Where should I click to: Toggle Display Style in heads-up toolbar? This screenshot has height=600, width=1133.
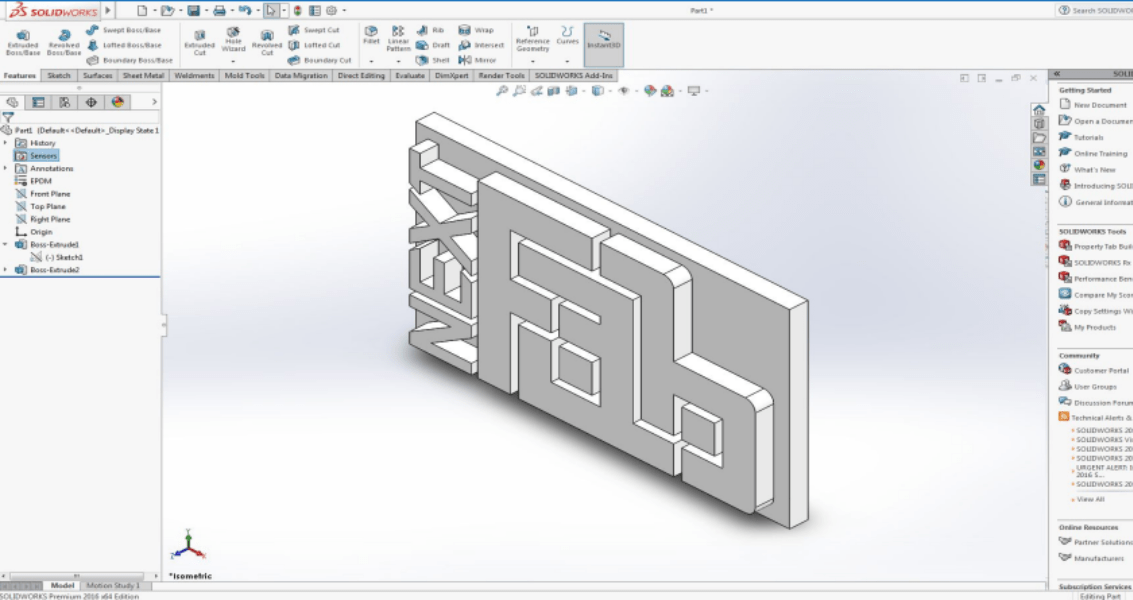pos(597,91)
